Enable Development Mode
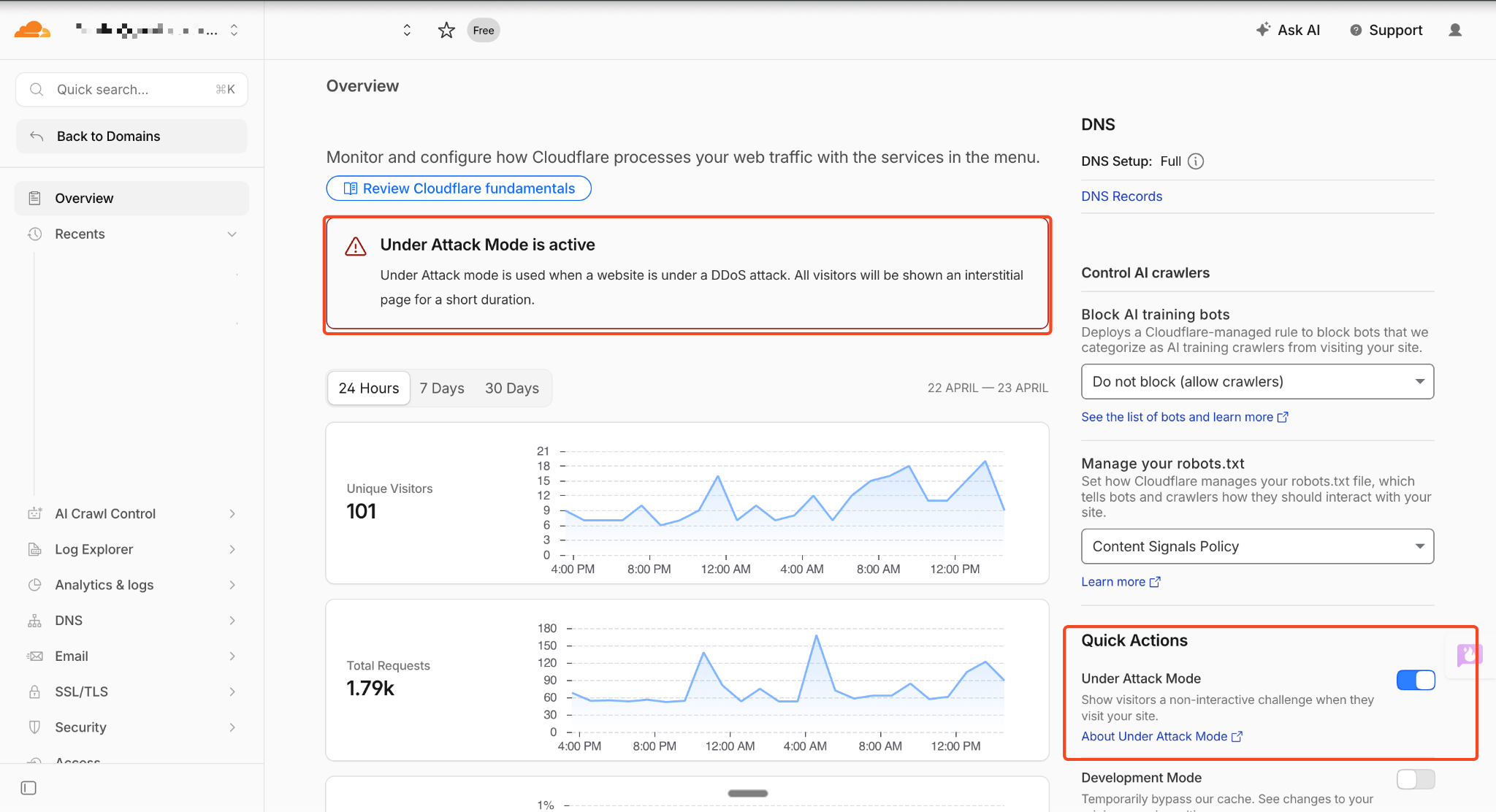The width and height of the screenshot is (1496, 812). click(x=1415, y=779)
